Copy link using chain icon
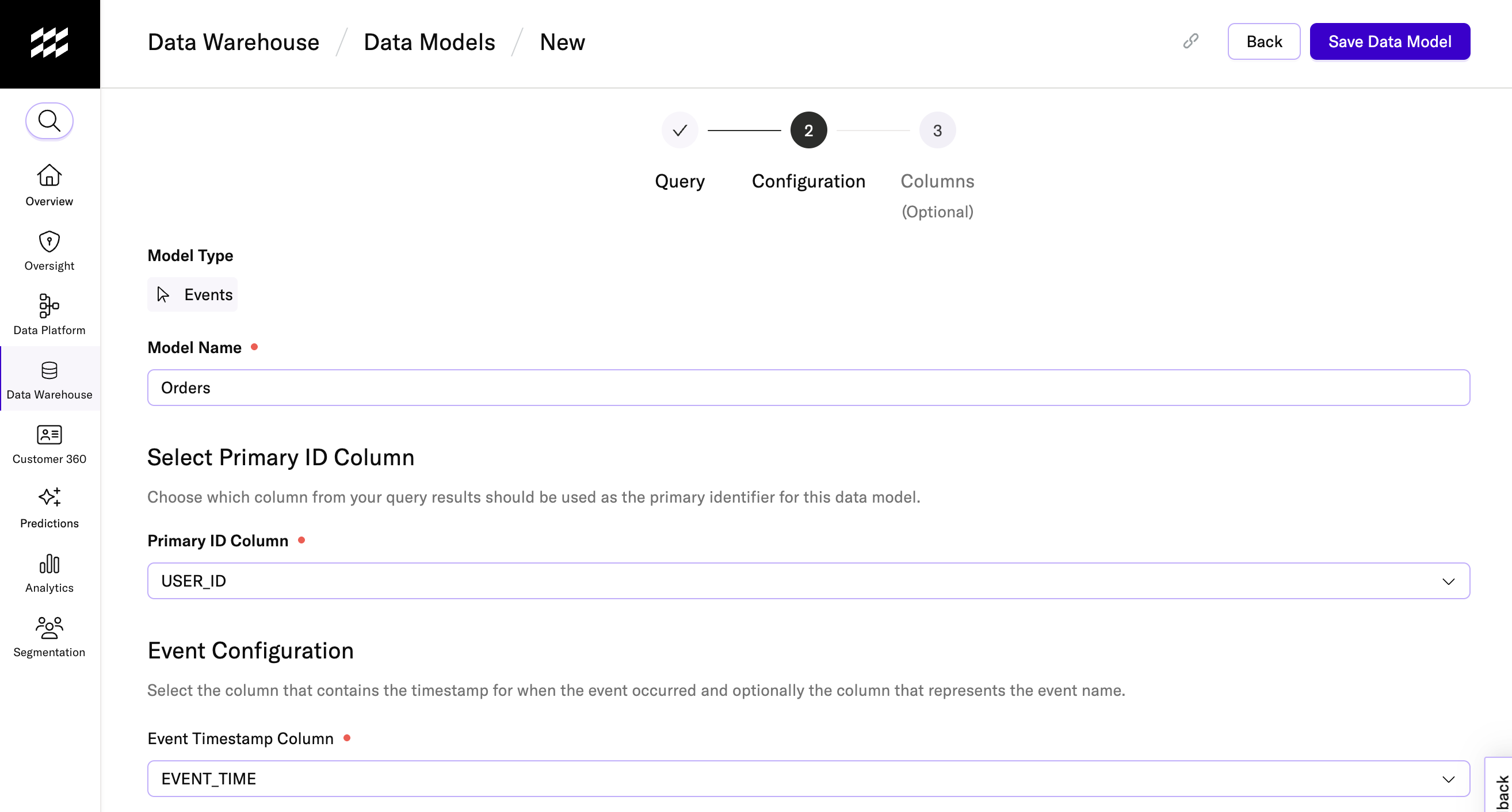 point(1190,41)
